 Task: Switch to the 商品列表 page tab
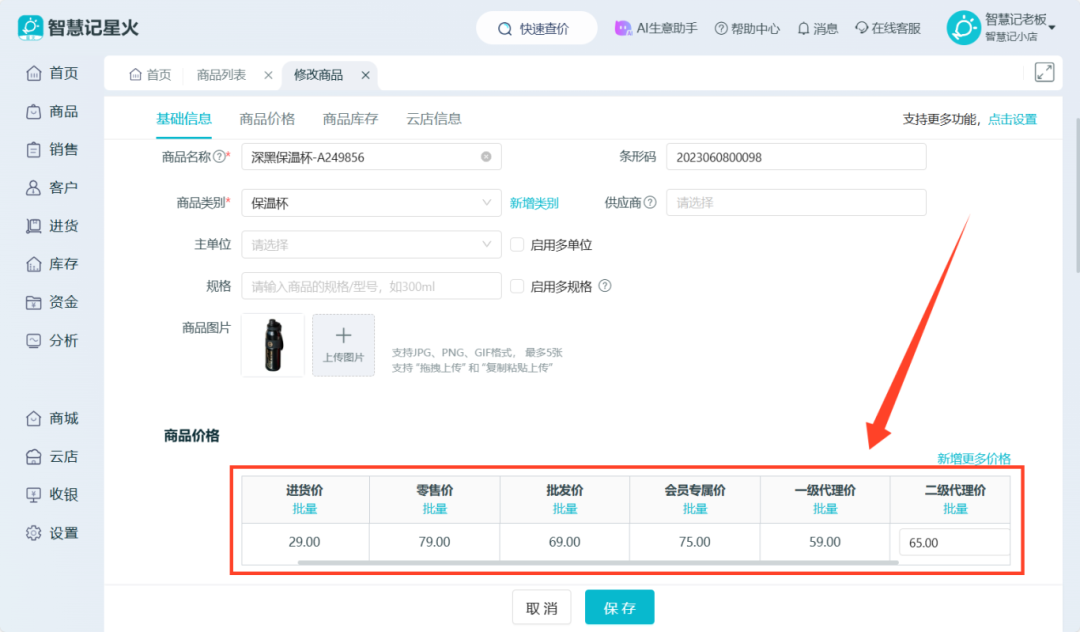(221, 75)
